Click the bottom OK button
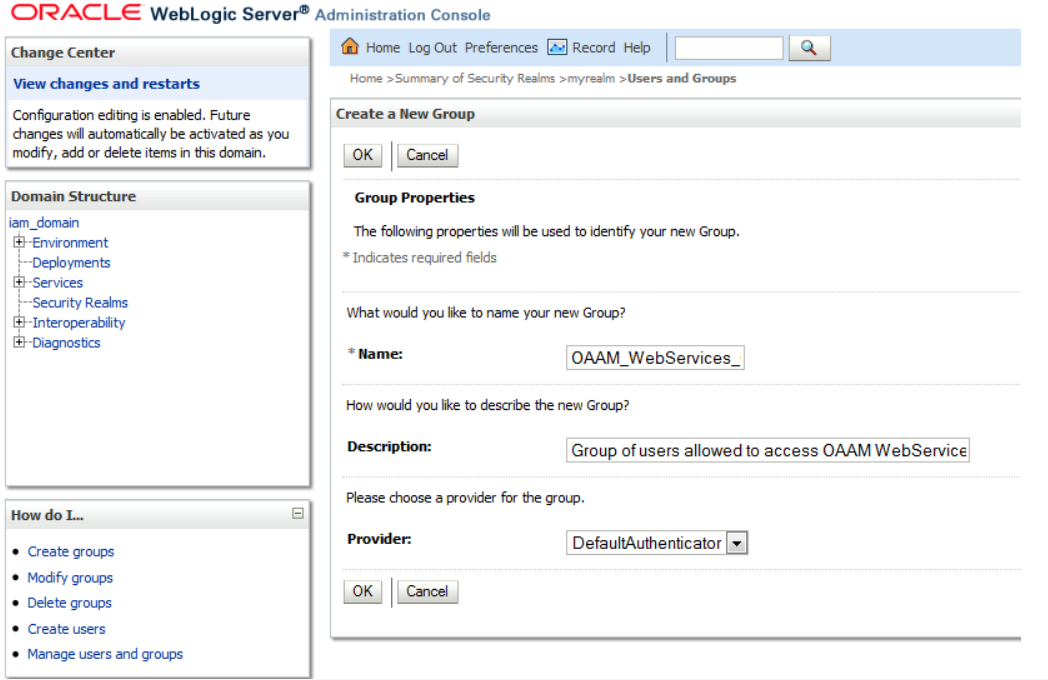Image resolution: width=1048 pixels, height=680 pixels. [363, 592]
